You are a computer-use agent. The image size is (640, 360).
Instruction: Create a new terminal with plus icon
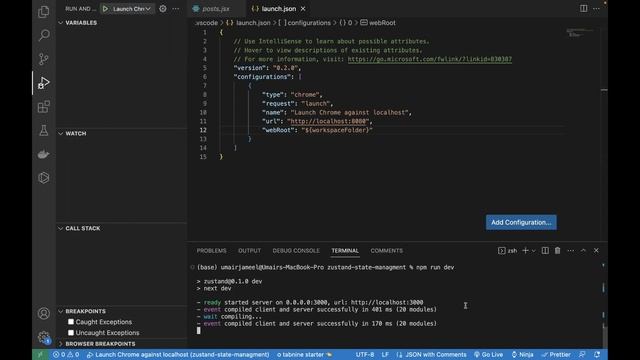pyautogui.click(x=525, y=251)
